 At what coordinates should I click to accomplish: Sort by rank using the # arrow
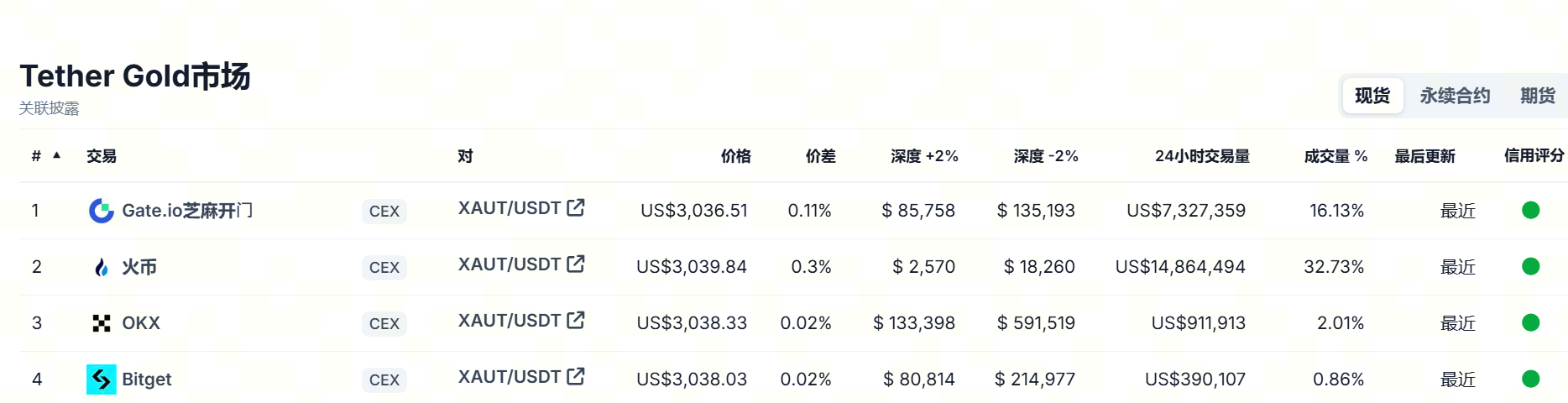(56, 155)
